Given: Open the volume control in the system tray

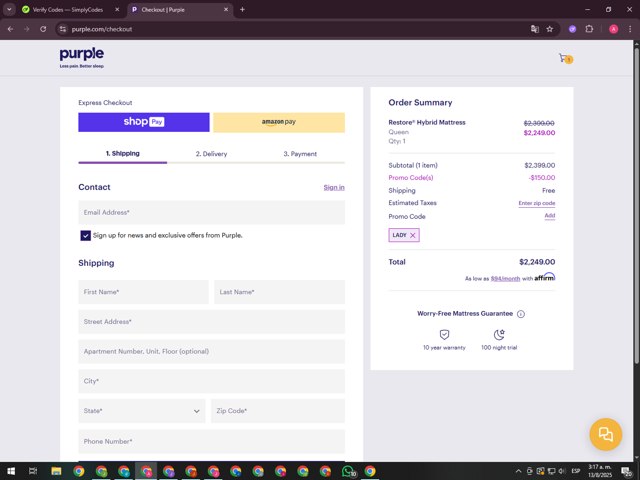Looking at the screenshot, I should tap(562, 471).
